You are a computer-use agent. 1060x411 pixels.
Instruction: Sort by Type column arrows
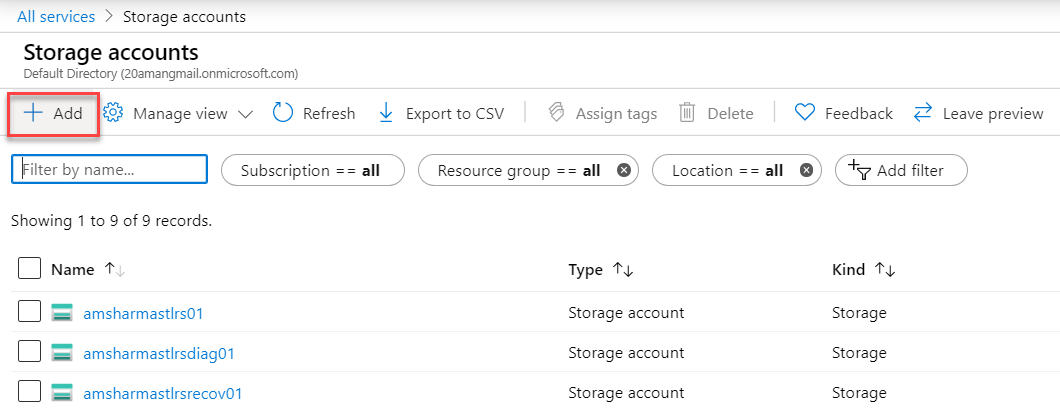[x=623, y=270]
